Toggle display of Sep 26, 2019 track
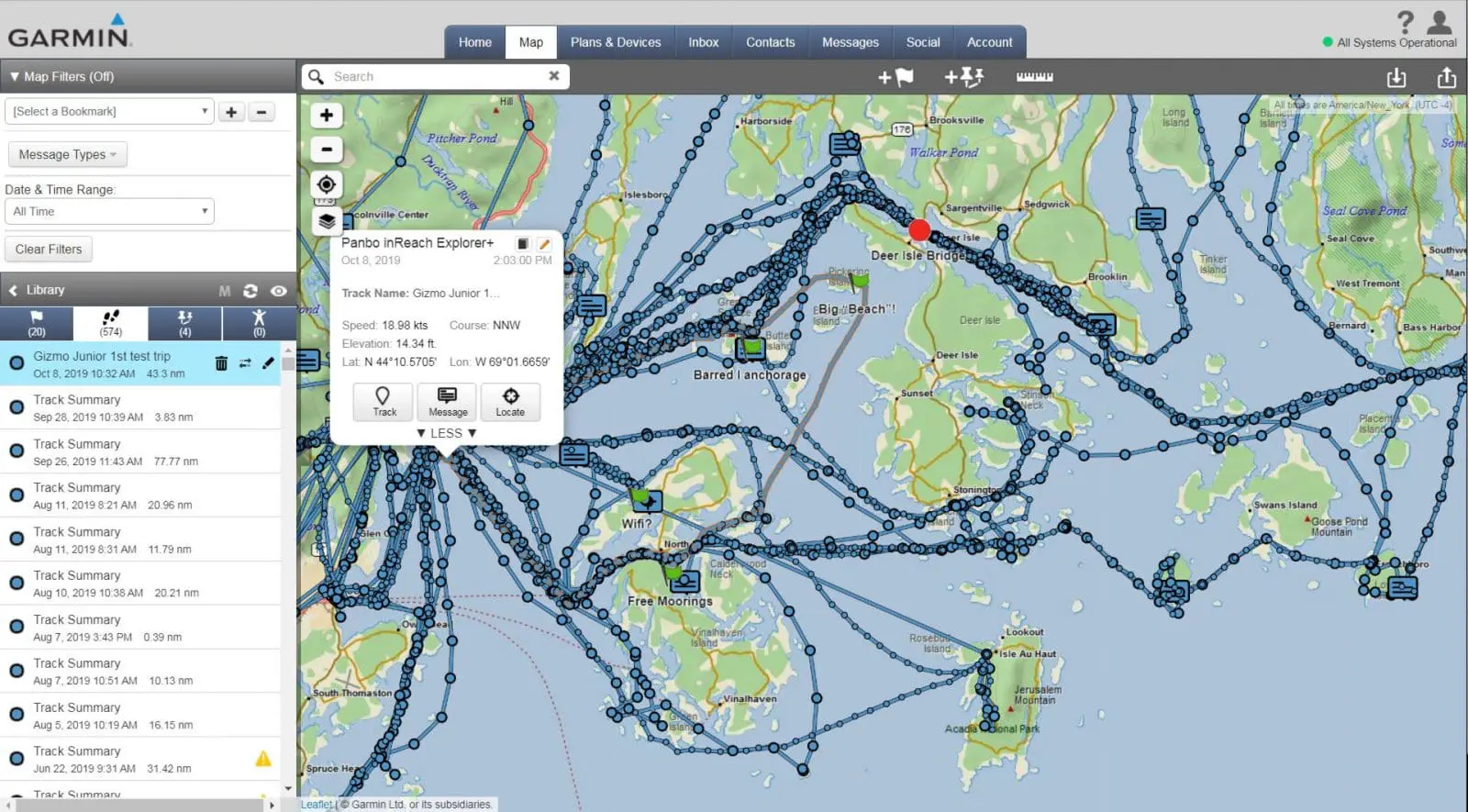This screenshot has width=1468, height=812. point(17,451)
